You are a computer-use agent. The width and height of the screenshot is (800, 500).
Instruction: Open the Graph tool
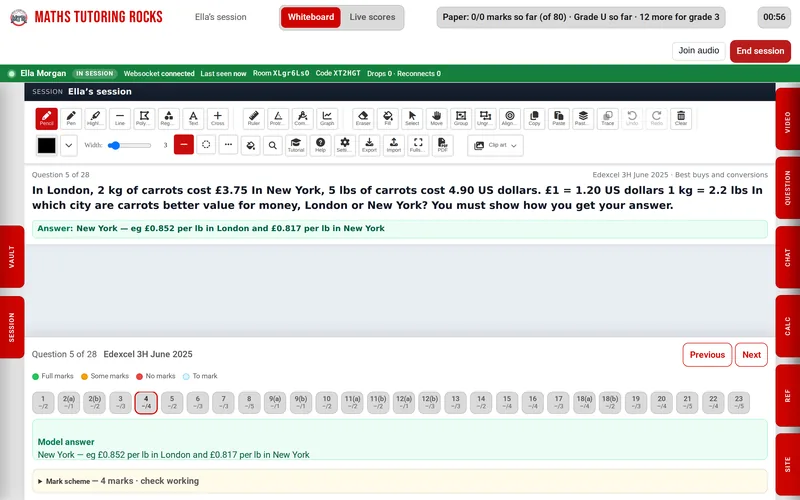point(327,118)
